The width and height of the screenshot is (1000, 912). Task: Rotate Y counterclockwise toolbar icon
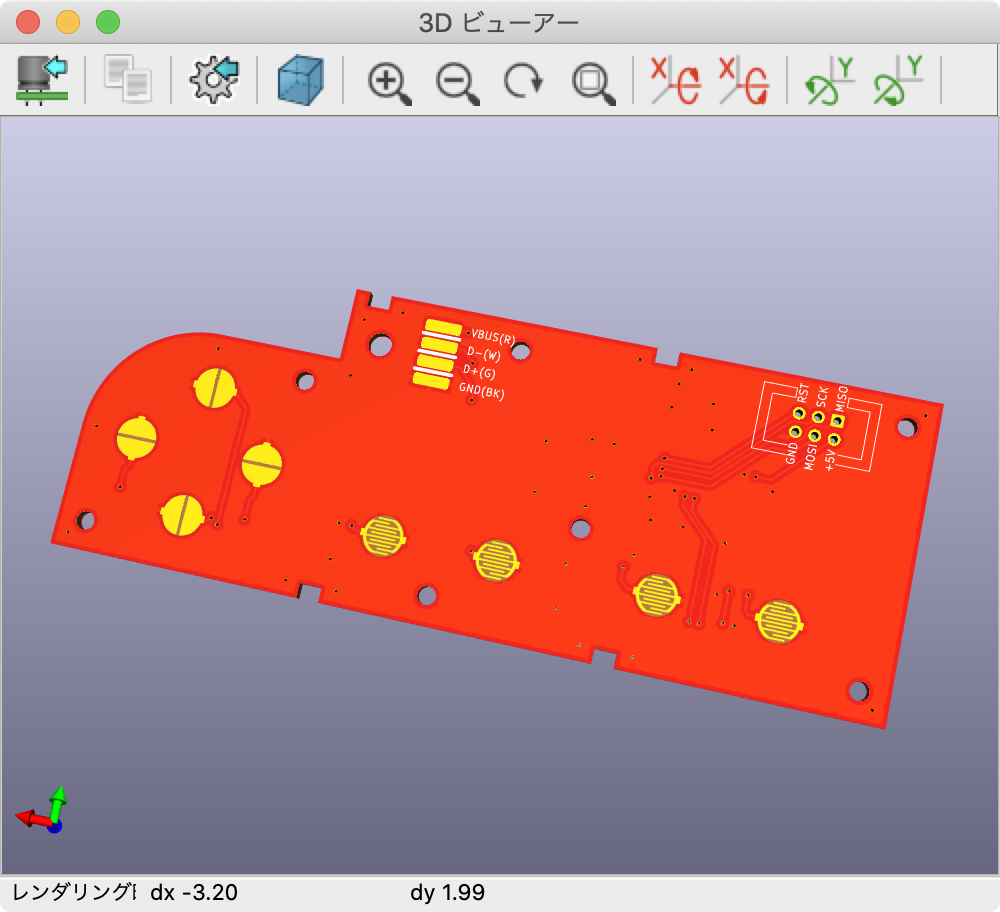897,80
